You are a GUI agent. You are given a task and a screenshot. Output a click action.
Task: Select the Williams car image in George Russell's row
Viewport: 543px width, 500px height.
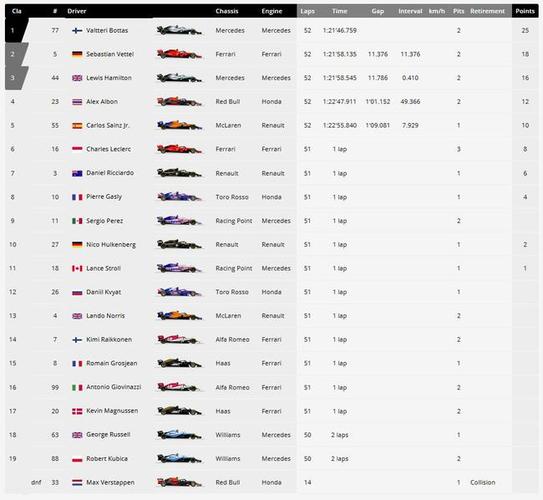pos(179,434)
